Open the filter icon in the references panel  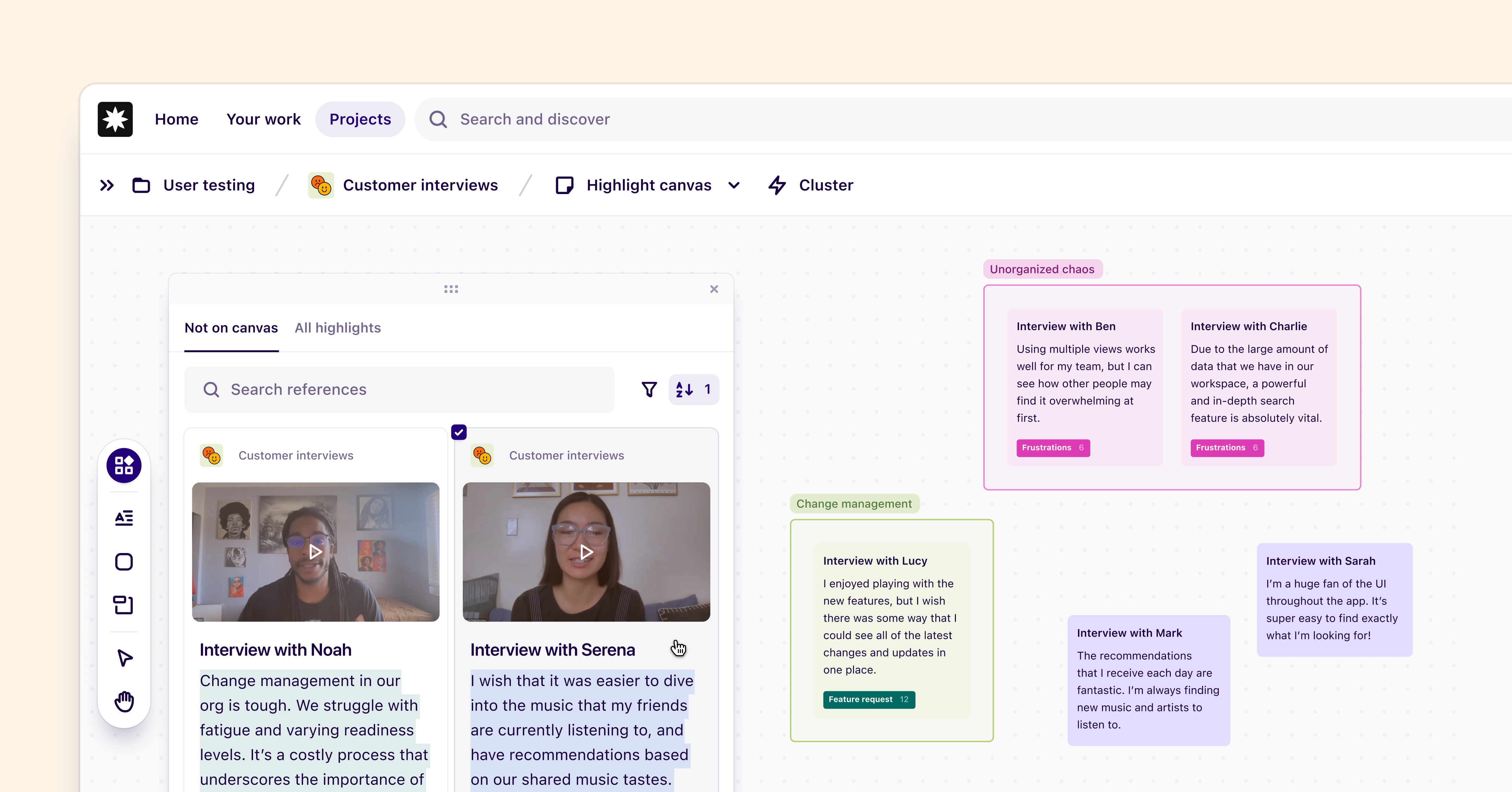[x=649, y=389]
